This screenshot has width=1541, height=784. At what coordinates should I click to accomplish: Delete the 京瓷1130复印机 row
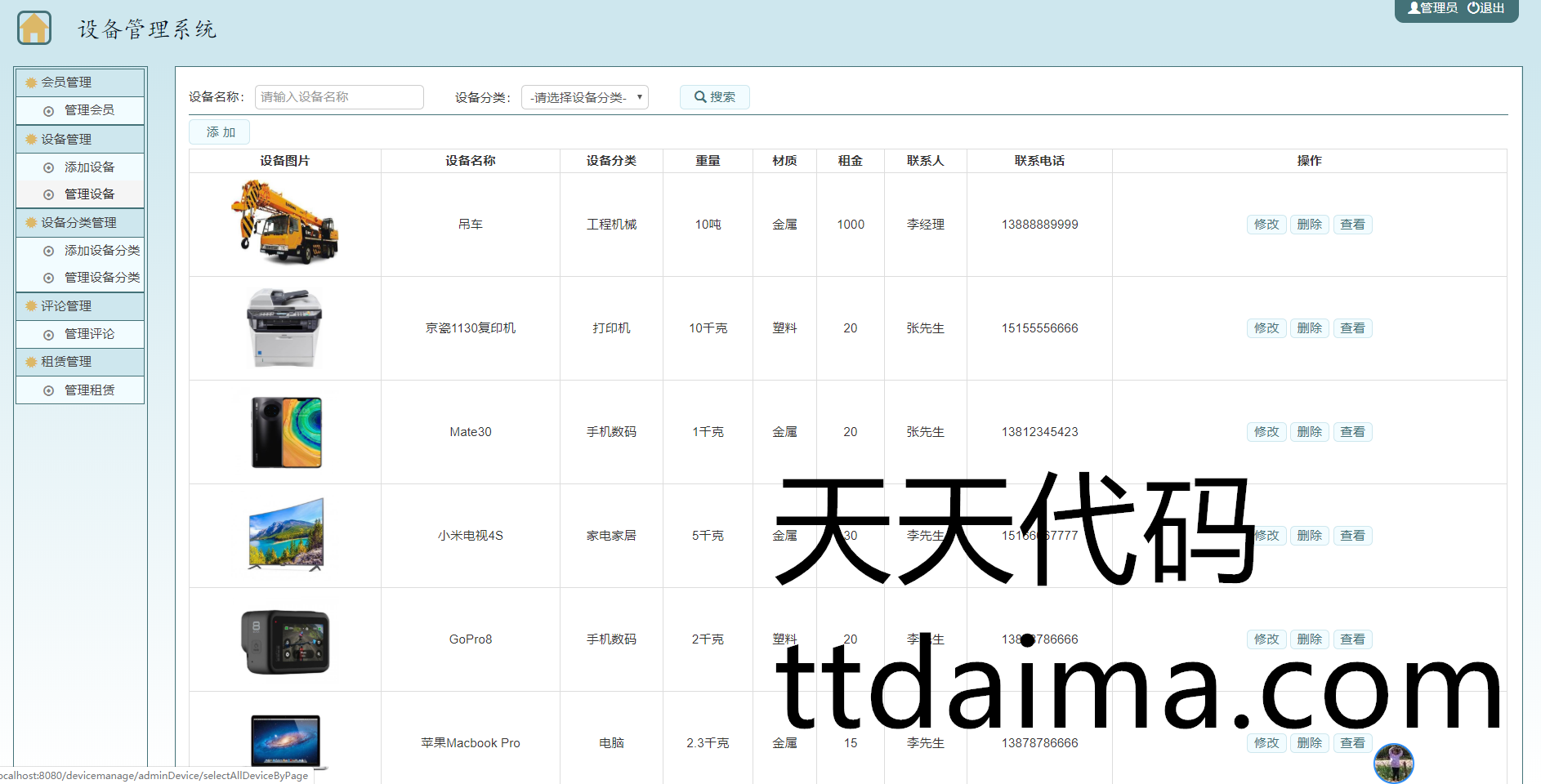1309,328
